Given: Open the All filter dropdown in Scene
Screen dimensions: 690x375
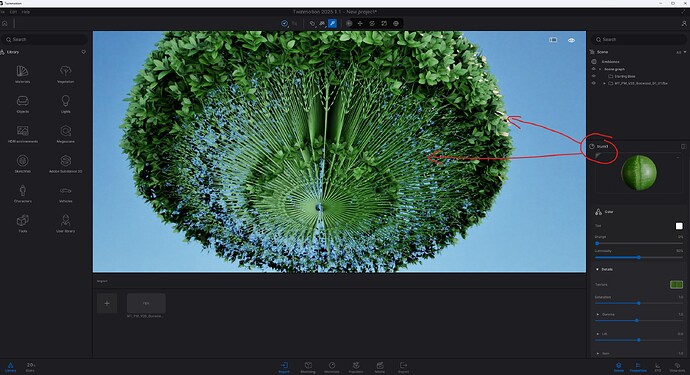Looking at the screenshot, I should pos(681,52).
